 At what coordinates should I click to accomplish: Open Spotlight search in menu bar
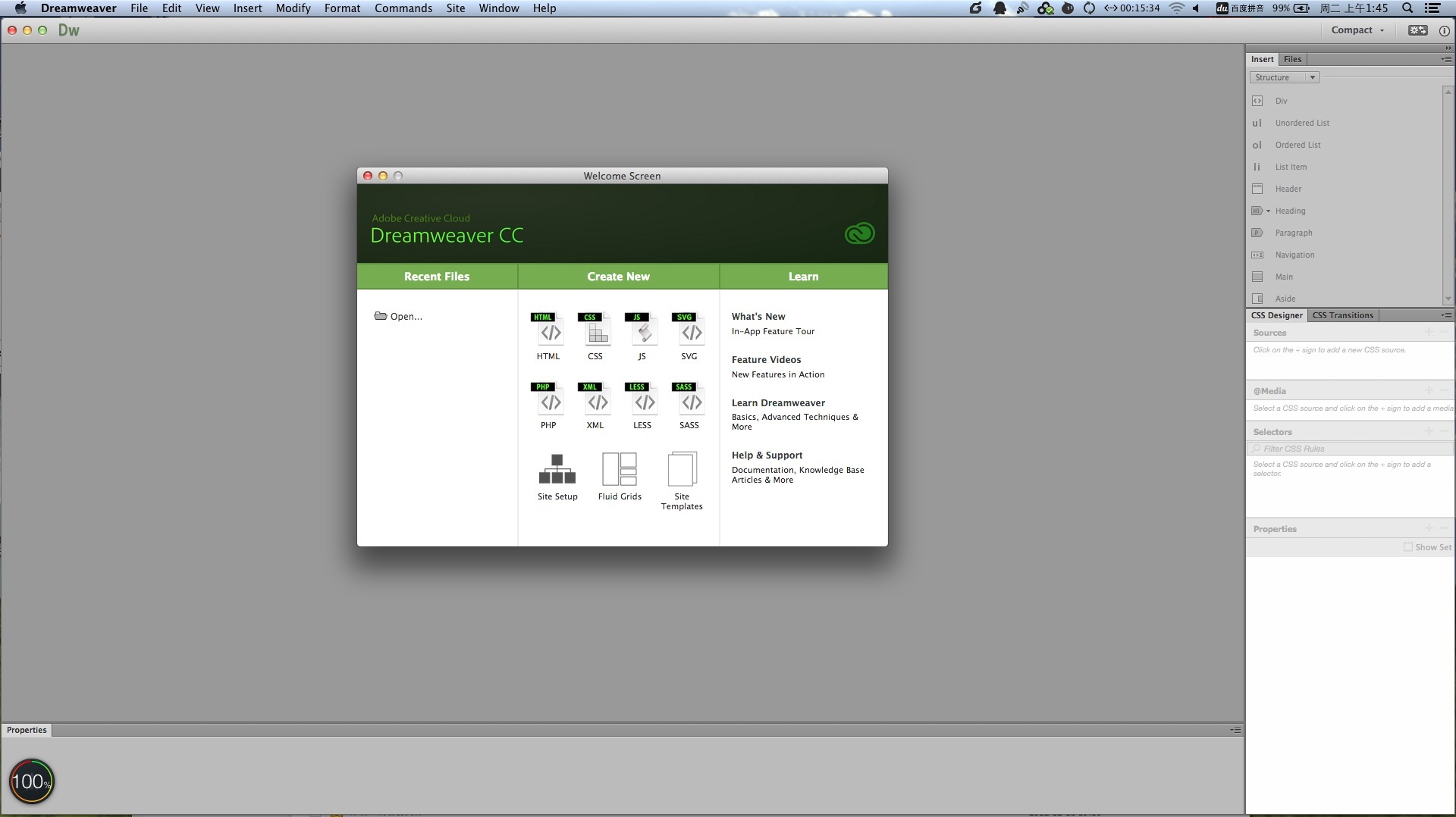click(1407, 8)
